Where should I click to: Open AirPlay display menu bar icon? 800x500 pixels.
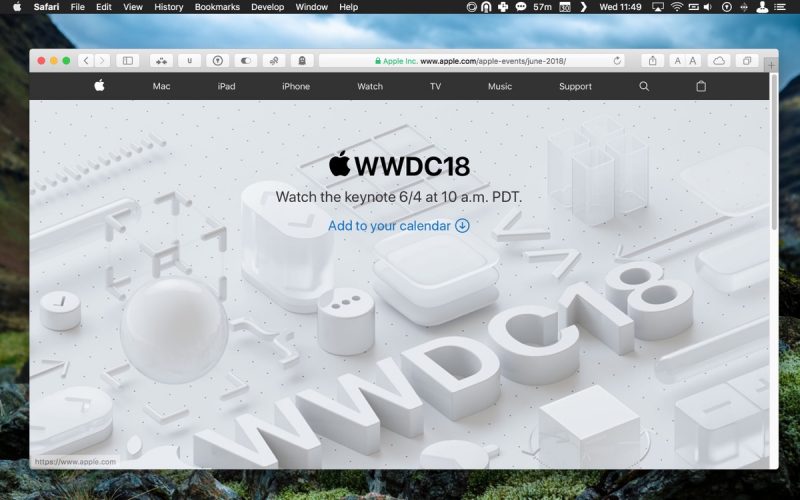point(658,7)
